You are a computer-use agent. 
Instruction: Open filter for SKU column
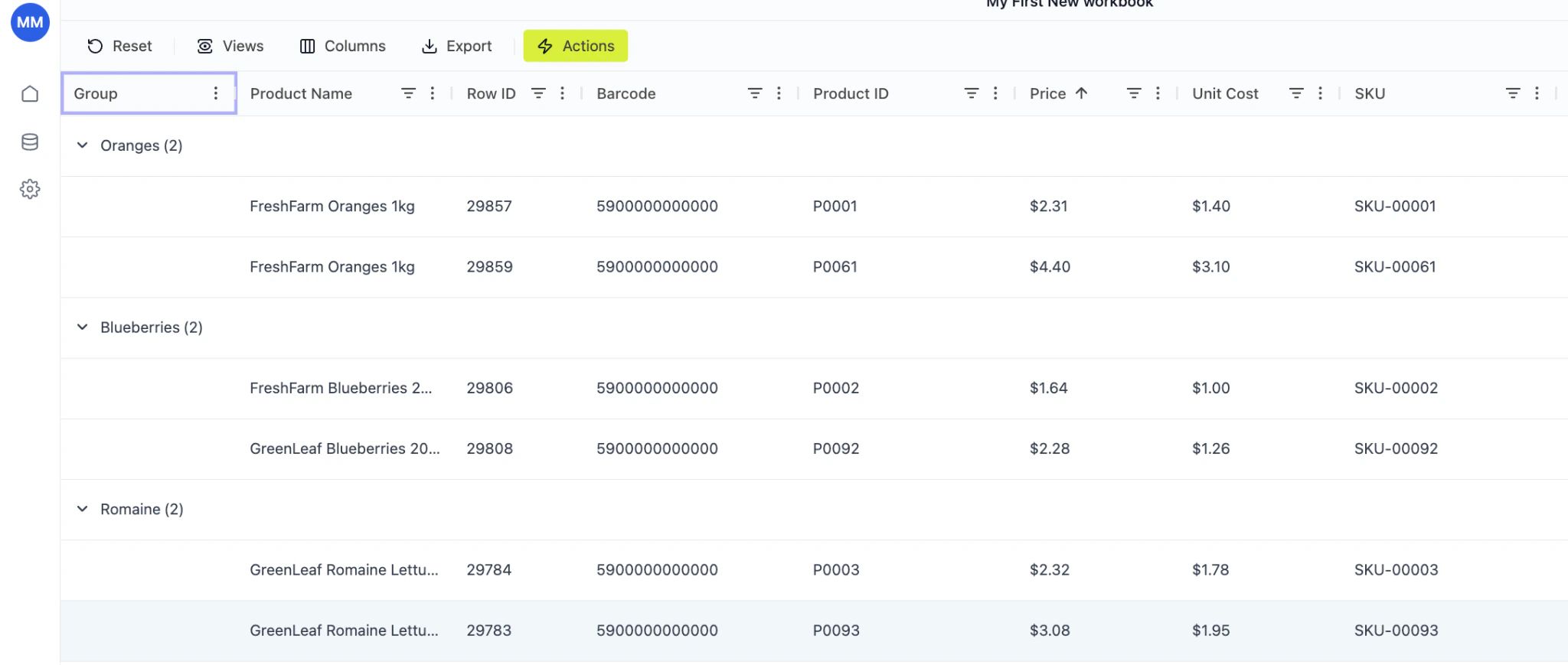pos(1513,93)
